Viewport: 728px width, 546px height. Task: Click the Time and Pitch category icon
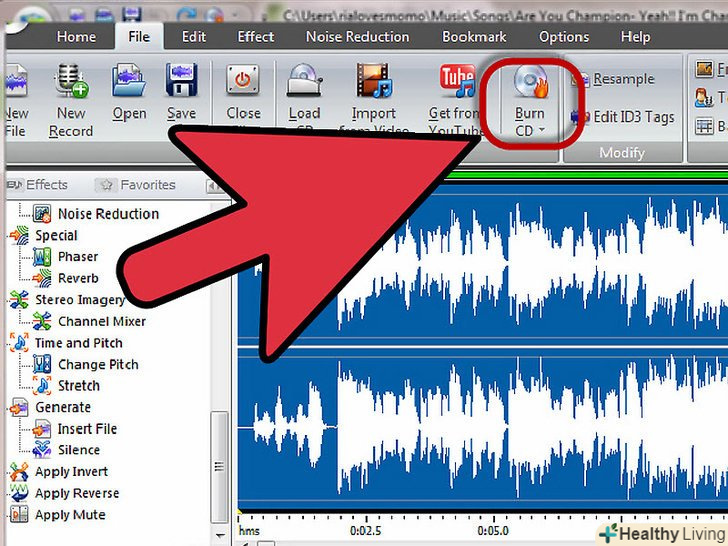click(19, 343)
